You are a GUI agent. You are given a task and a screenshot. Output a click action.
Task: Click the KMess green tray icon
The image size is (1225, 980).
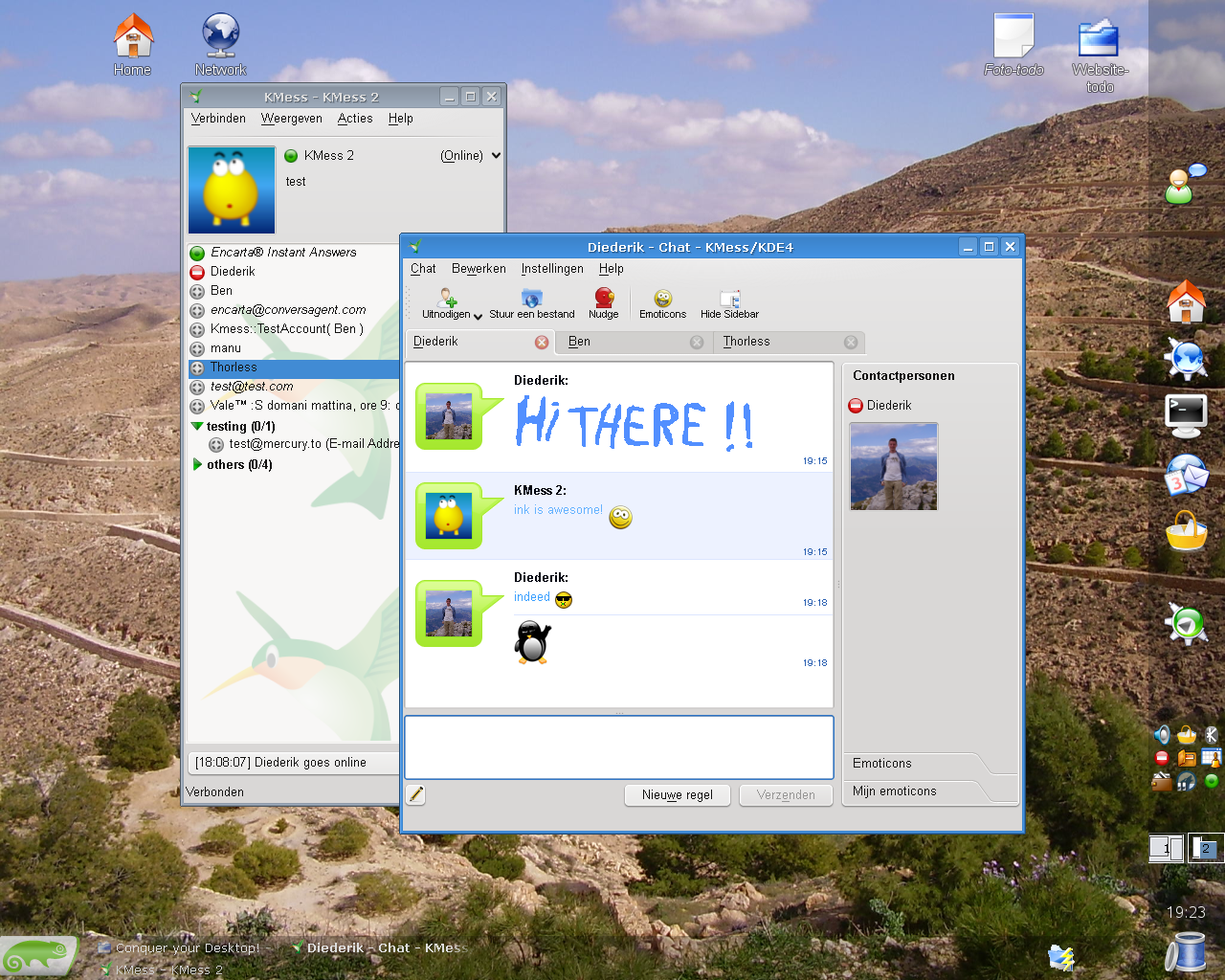[1212, 781]
